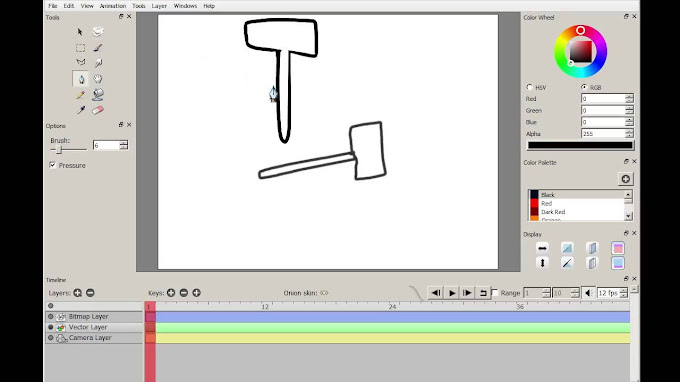The width and height of the screenshot is (680, 382).
Task: Remove key frame with minus icon
Action: [x=183, y=293]
